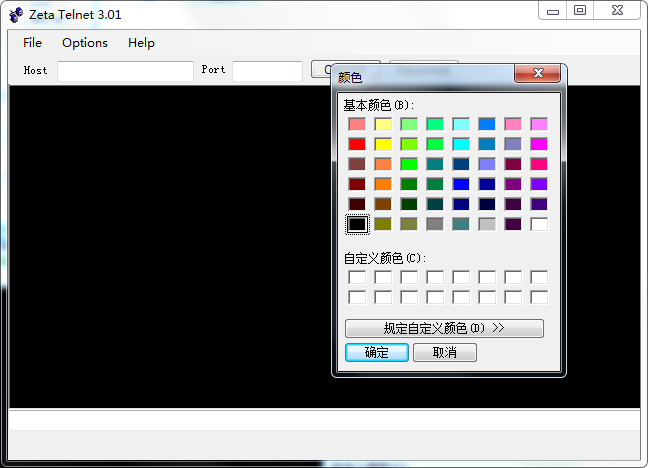The height and width of the screenshot is (468, 648).
Task: Click the Port input field
Action: pyautogui.click(x=267, y=71)
